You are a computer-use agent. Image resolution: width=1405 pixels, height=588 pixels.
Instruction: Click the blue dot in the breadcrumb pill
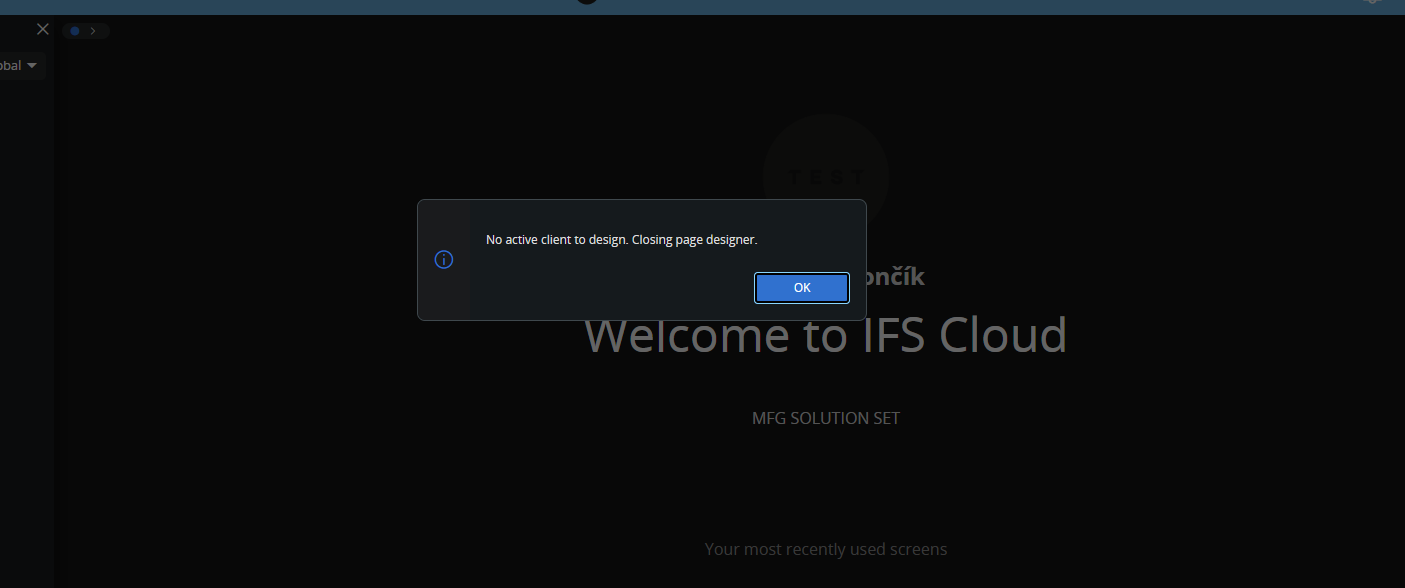pyautogui.click(x=75, y=31)
